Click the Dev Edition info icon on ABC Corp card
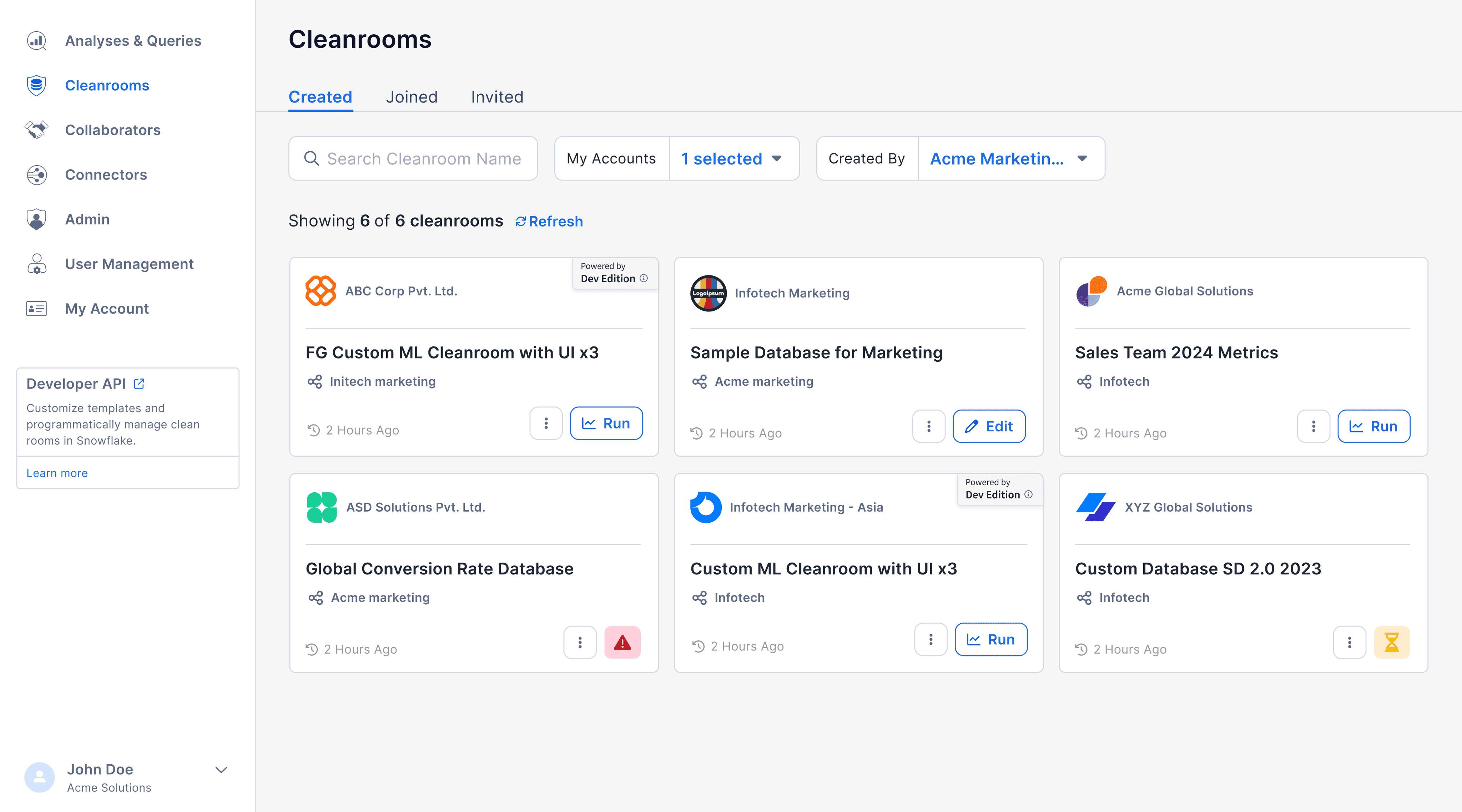Screen dimensions: 1462x812 point(644,278)
